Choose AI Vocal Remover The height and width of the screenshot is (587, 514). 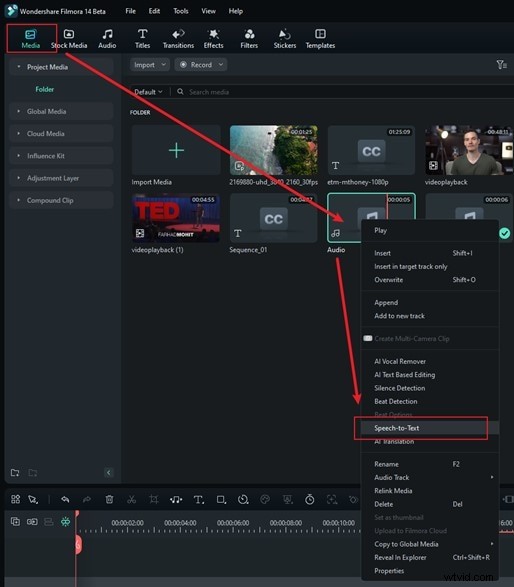click(430, 361)
